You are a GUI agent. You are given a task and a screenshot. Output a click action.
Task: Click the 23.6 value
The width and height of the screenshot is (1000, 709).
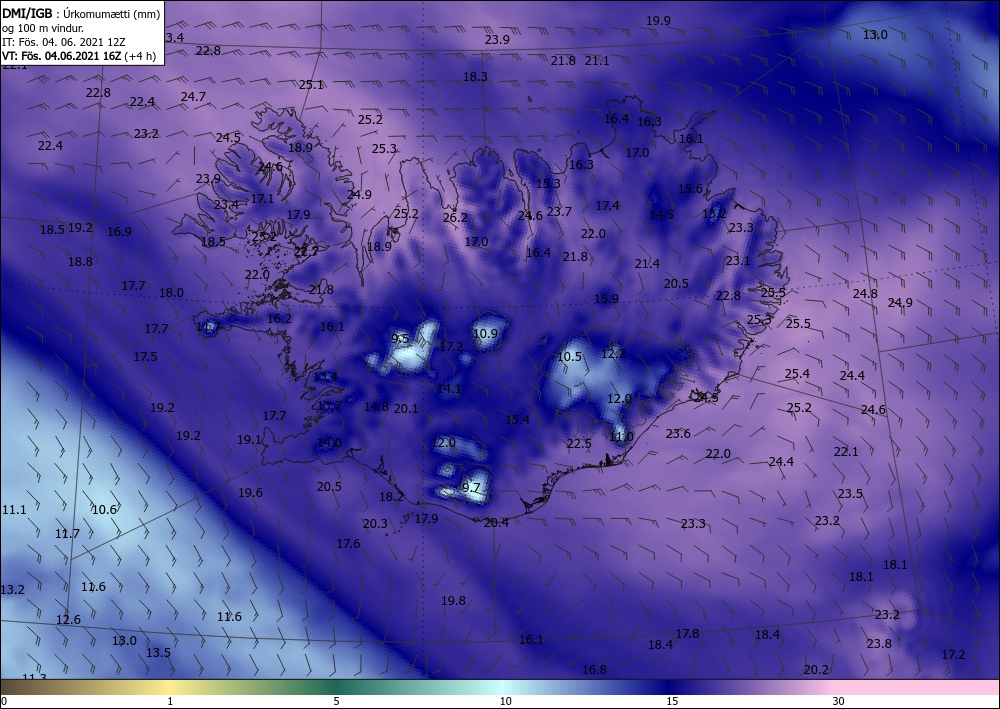coord(678,434)
